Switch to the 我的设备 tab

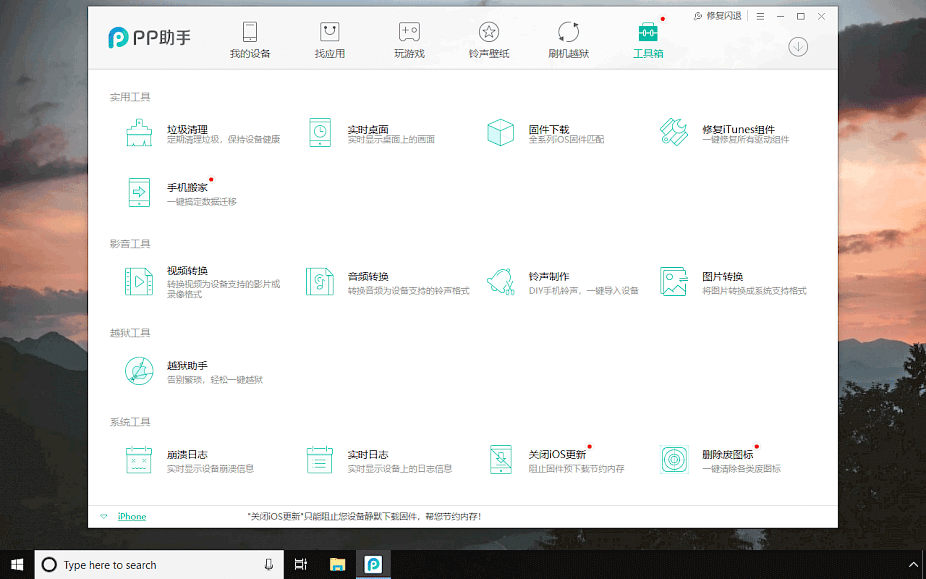click(250, 40)
